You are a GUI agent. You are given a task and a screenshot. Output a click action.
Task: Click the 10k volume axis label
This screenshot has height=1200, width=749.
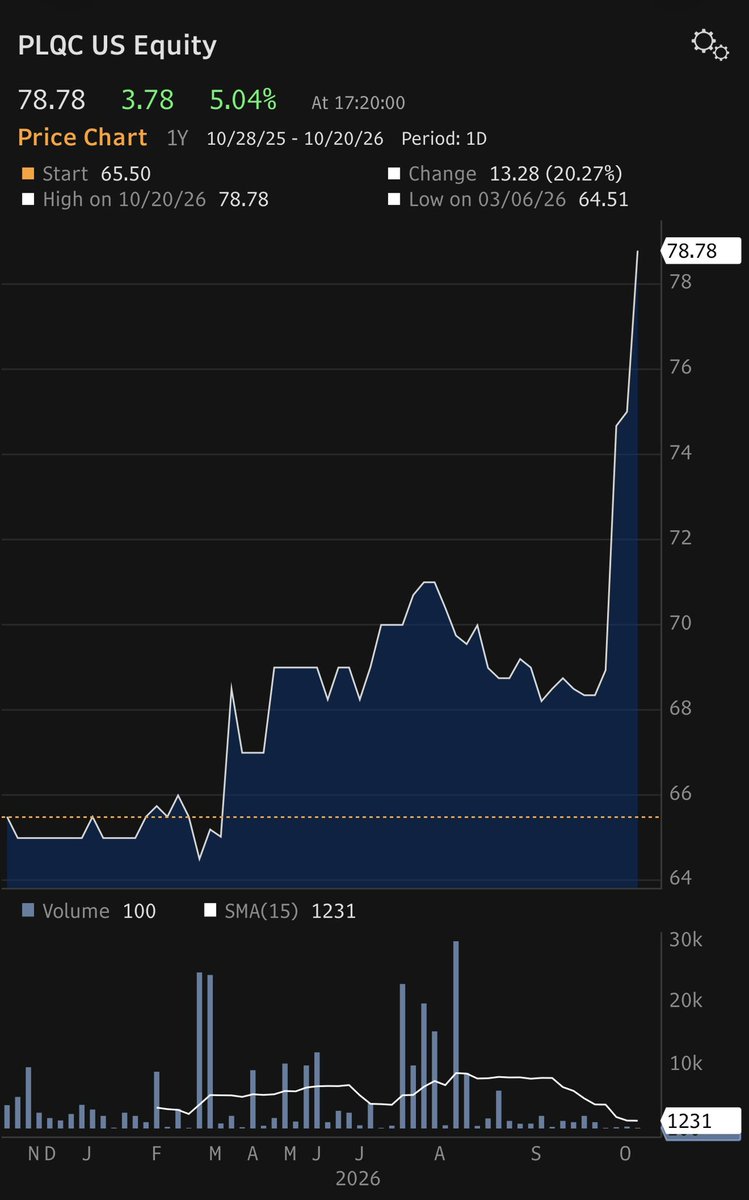click(x=687, y=1063)
